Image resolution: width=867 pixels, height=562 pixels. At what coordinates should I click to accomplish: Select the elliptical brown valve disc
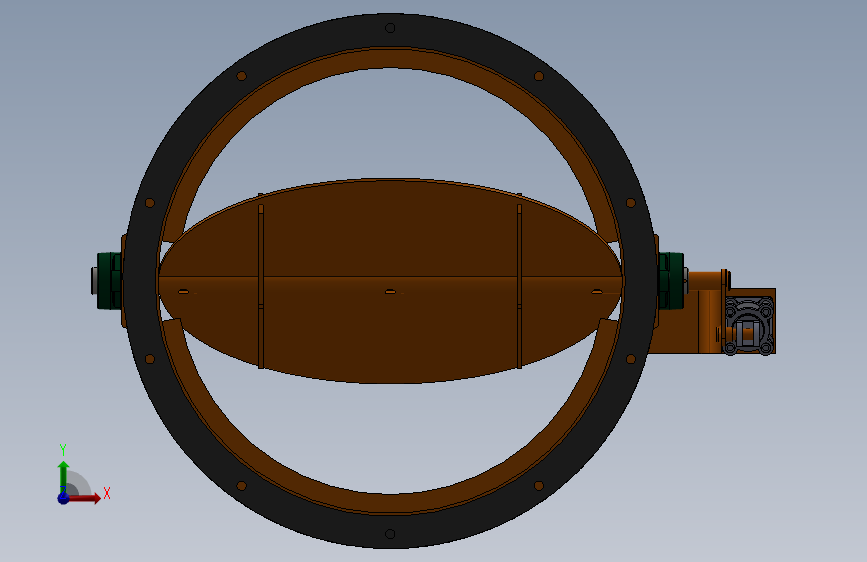[390, 281]
